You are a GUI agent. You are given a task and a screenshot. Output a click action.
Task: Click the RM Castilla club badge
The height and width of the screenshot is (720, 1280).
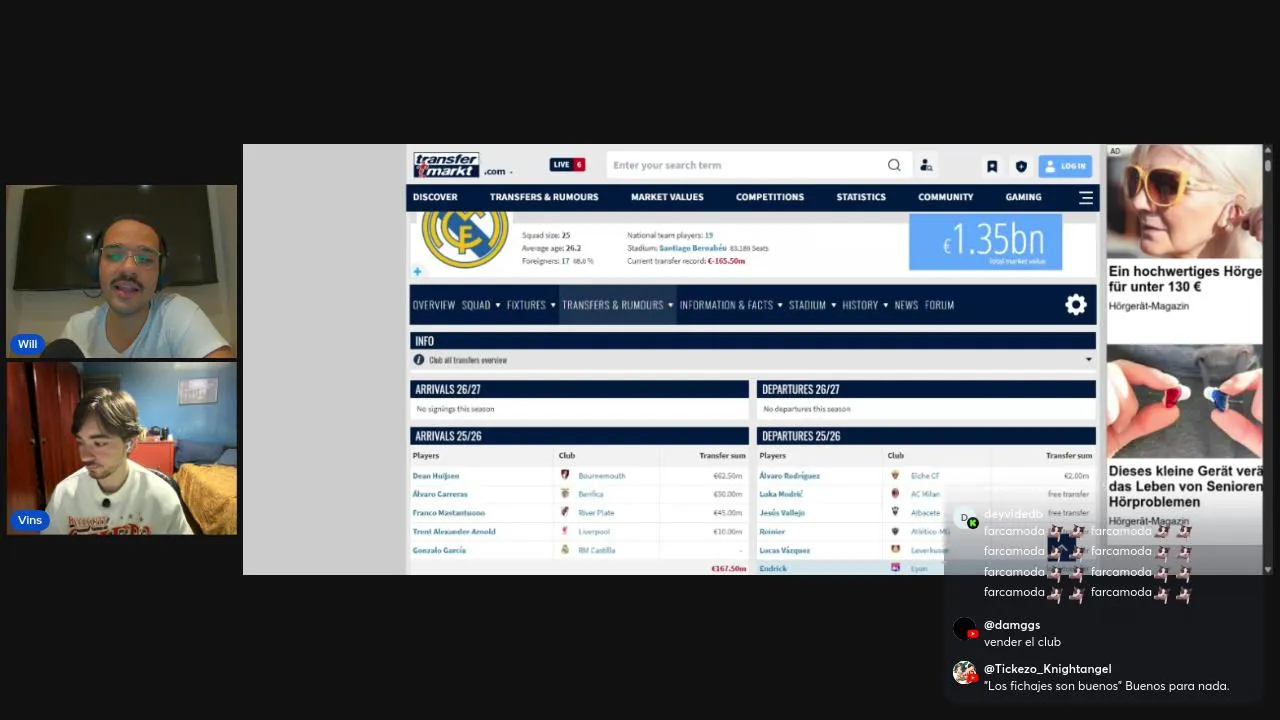(565, 550)
